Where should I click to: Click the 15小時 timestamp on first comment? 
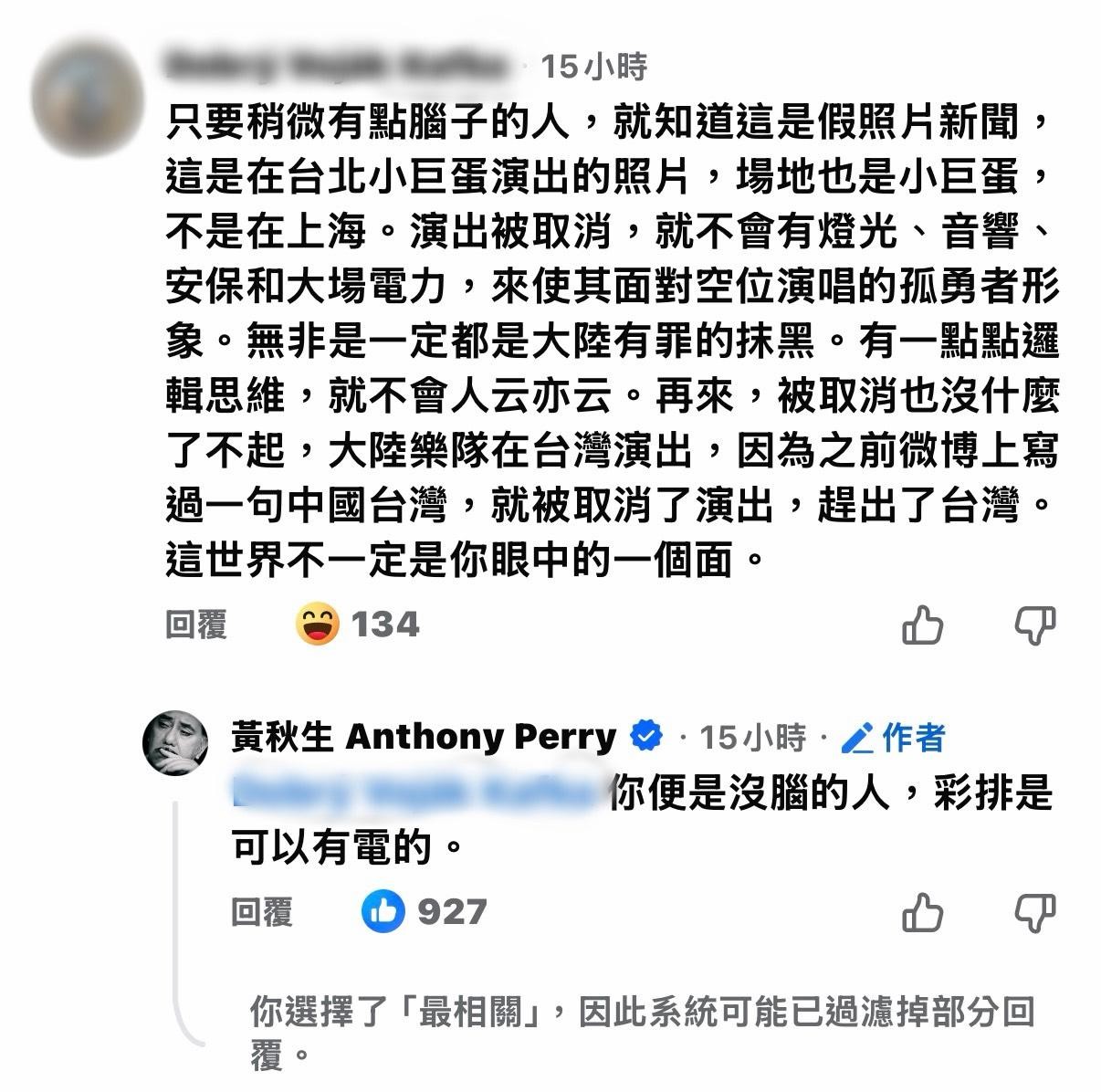click(x=593, y=66)
